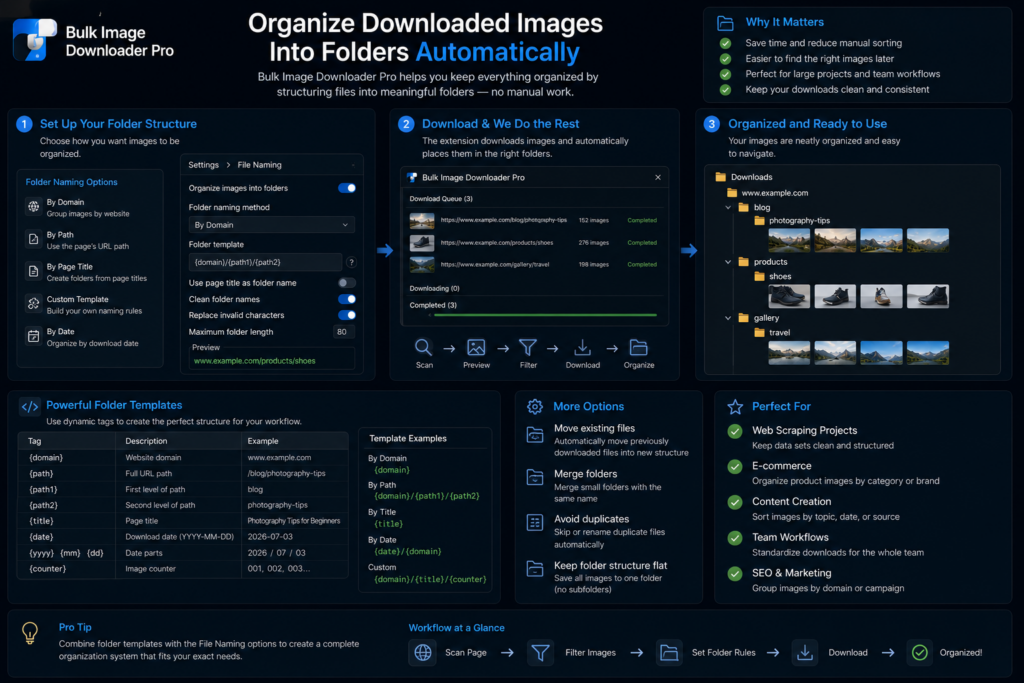Click the shoe thumbnail in download queue
The image size is (1024, 683).
(422, 243)
